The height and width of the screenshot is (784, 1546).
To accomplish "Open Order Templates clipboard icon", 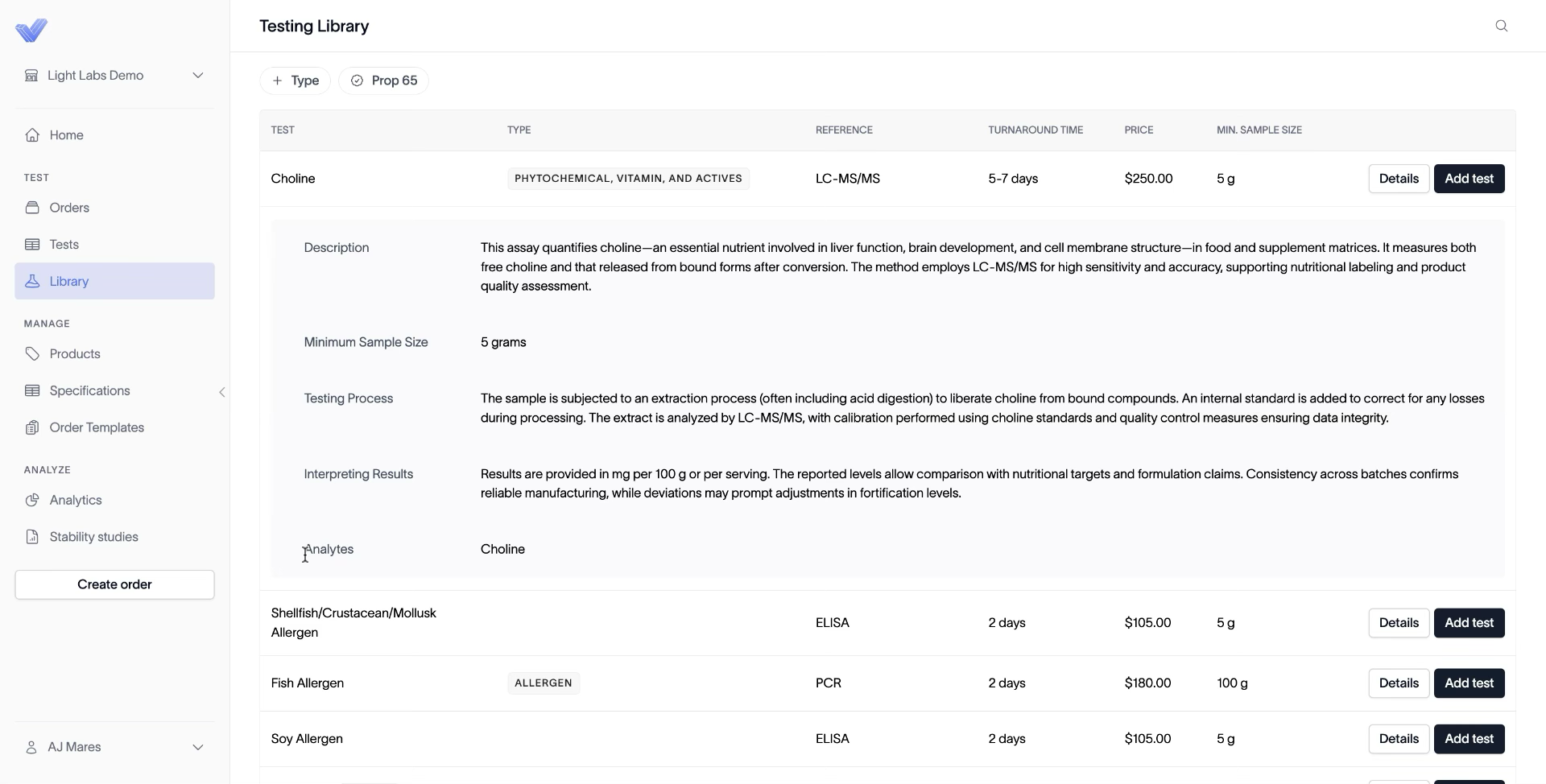I will 32,427.
